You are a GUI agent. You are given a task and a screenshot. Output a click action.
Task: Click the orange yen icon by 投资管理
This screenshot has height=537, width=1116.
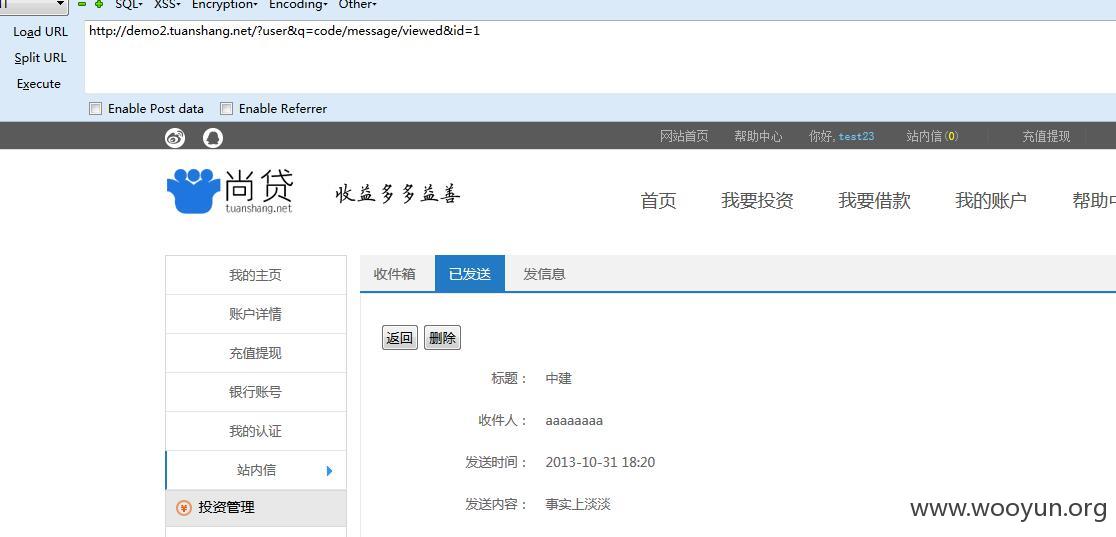coord(184,508)
